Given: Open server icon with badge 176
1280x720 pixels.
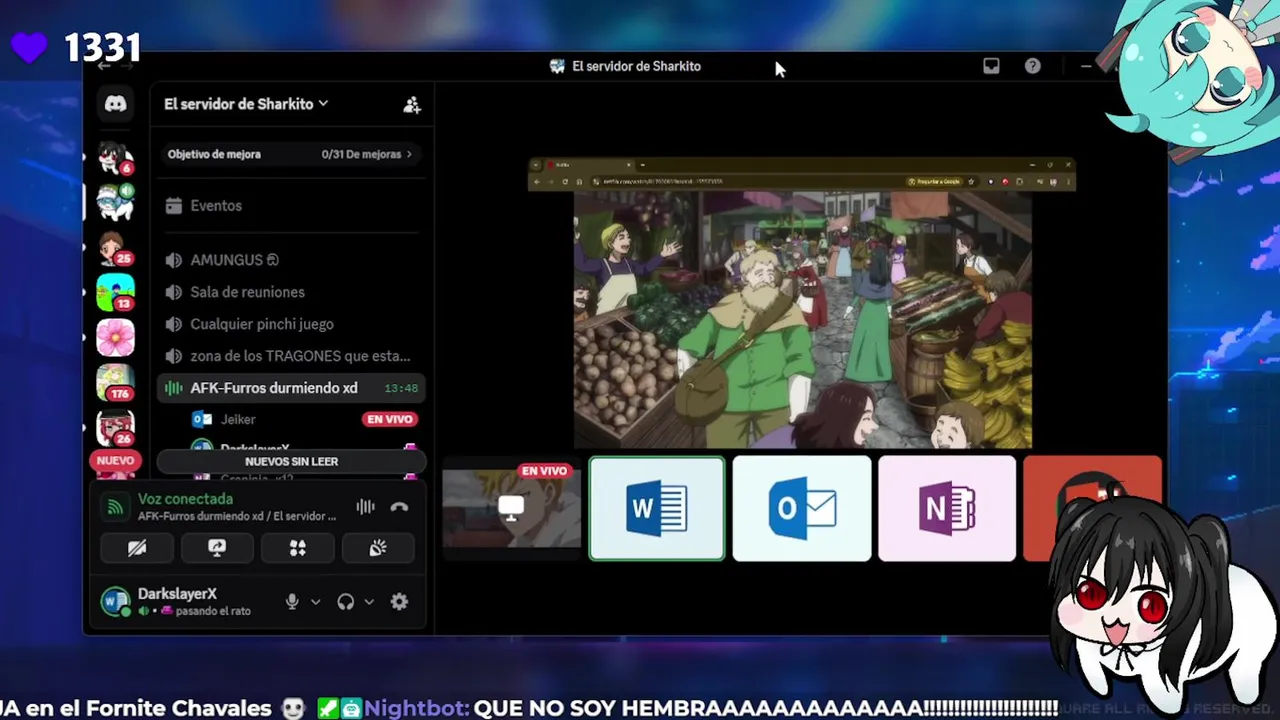Looking at the screenshot, I should (115, 383).
